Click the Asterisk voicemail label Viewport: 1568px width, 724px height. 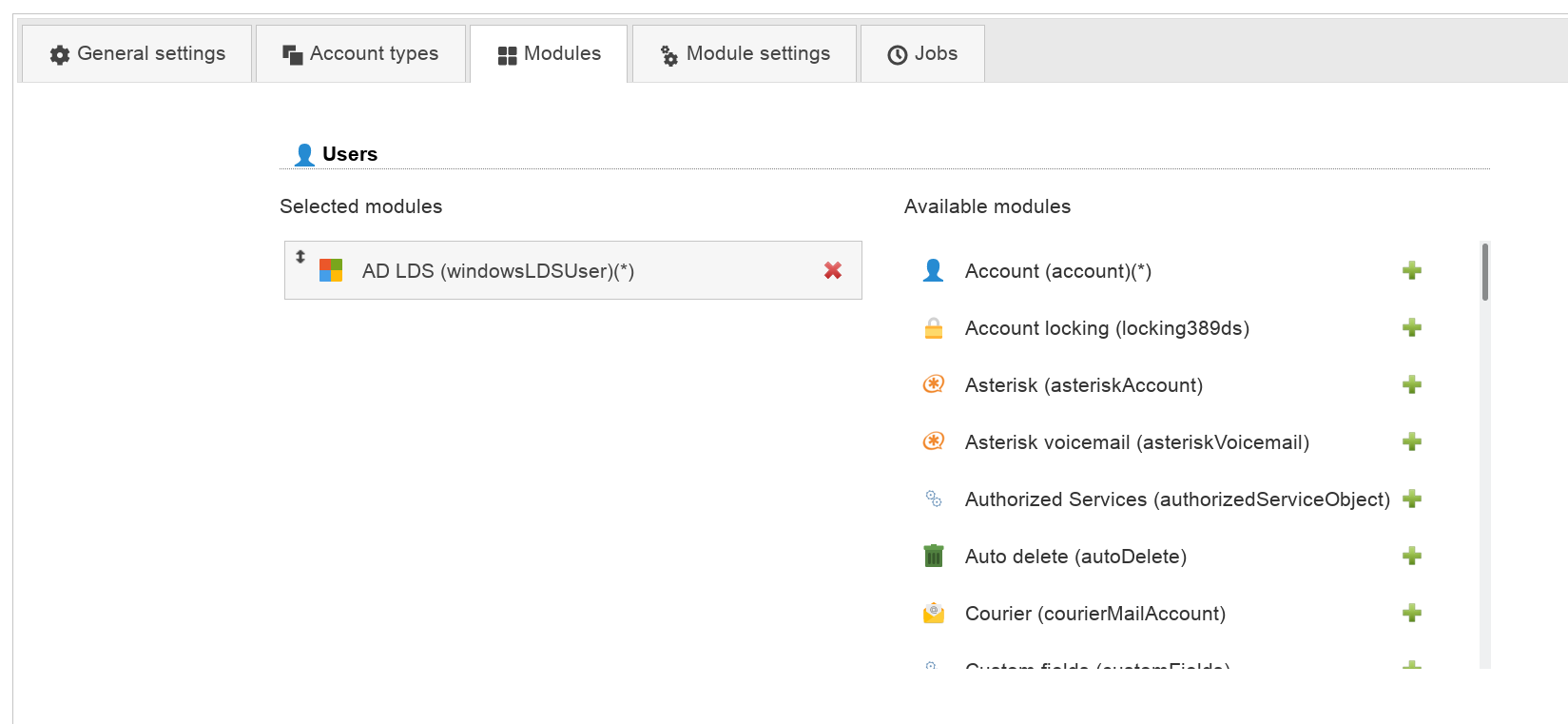1136,442
